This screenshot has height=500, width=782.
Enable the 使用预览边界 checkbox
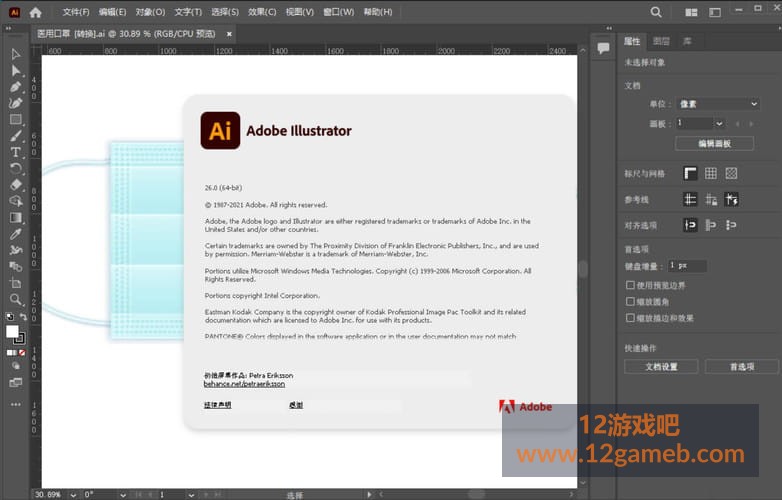[x=630, y=285]
